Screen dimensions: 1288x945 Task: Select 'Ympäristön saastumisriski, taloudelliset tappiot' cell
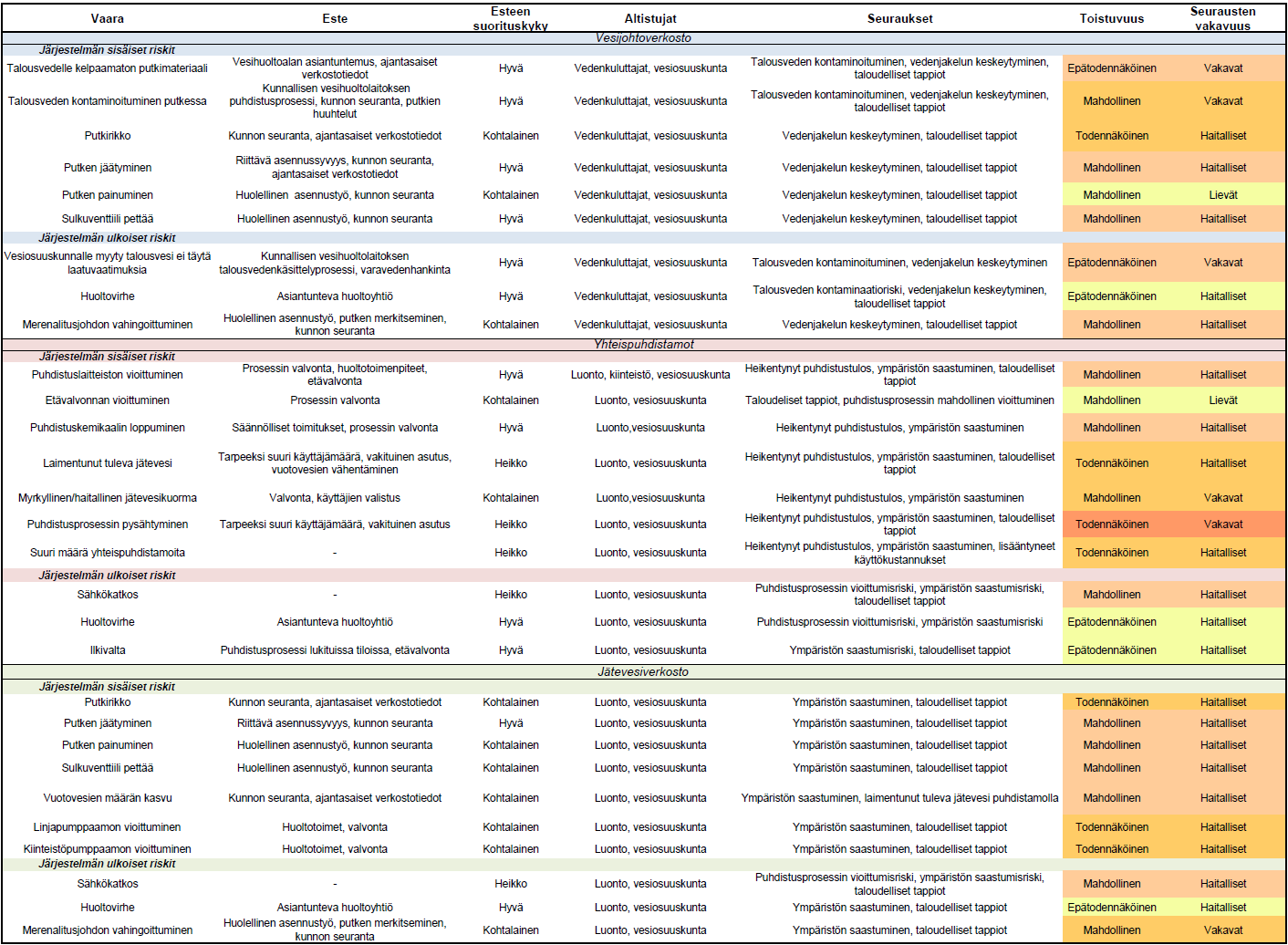pos(900,650)
